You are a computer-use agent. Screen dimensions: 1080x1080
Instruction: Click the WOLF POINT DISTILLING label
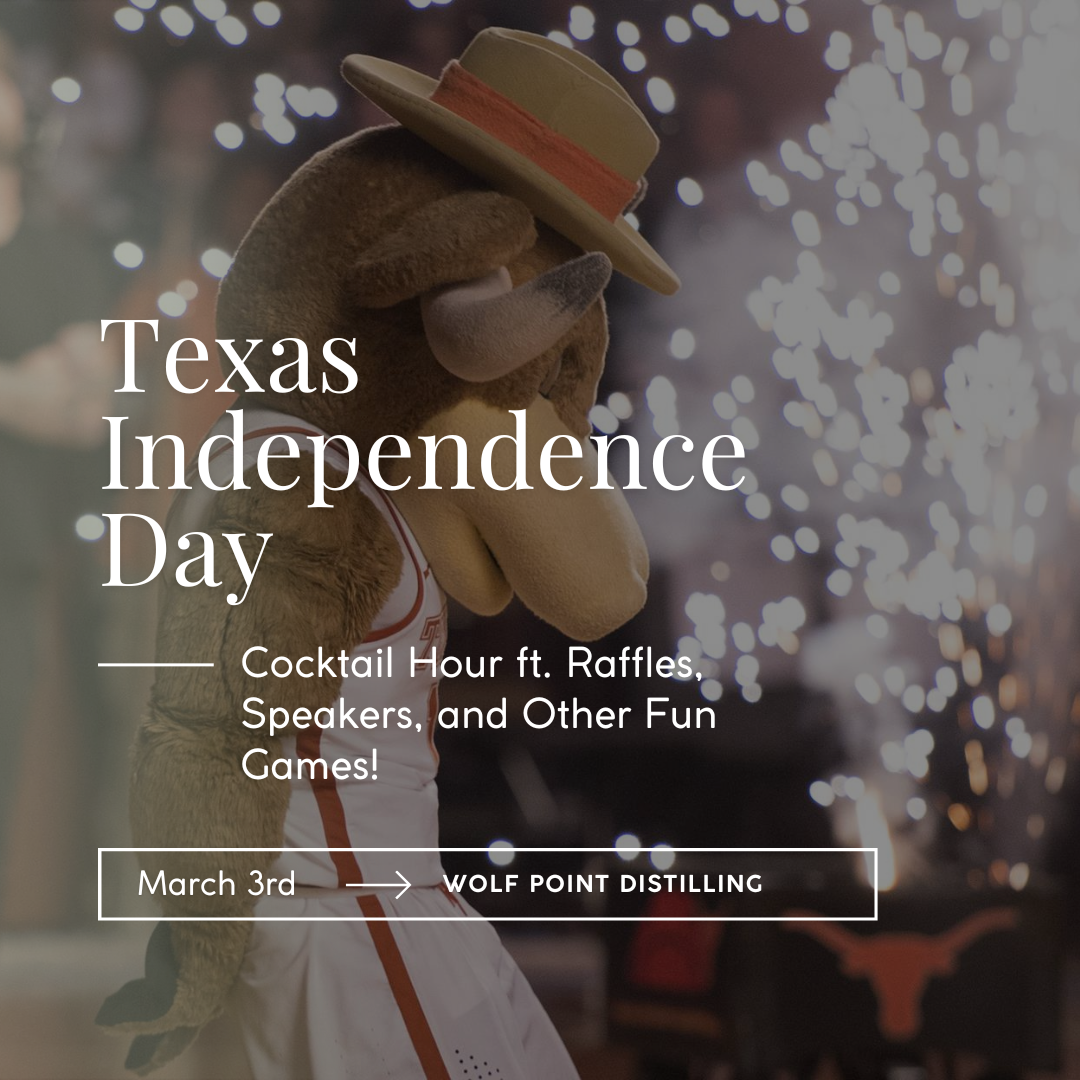603,884
